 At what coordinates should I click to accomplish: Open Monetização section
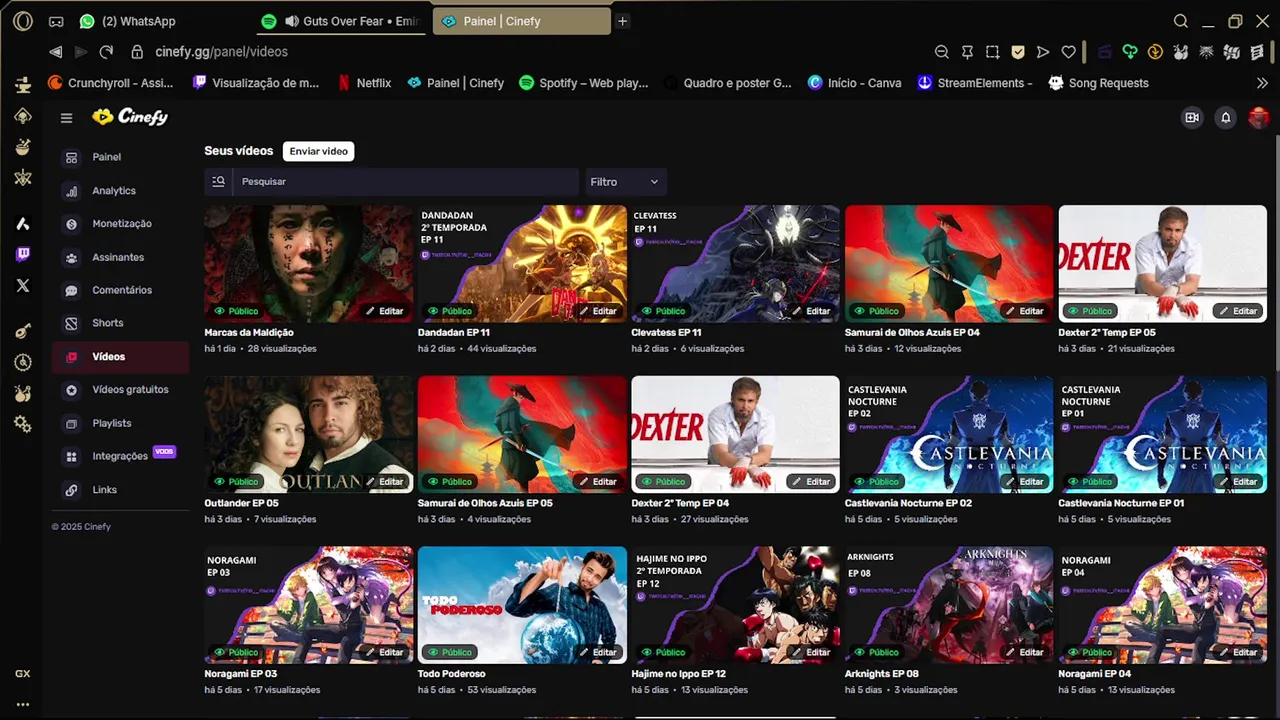pos(120,224)
